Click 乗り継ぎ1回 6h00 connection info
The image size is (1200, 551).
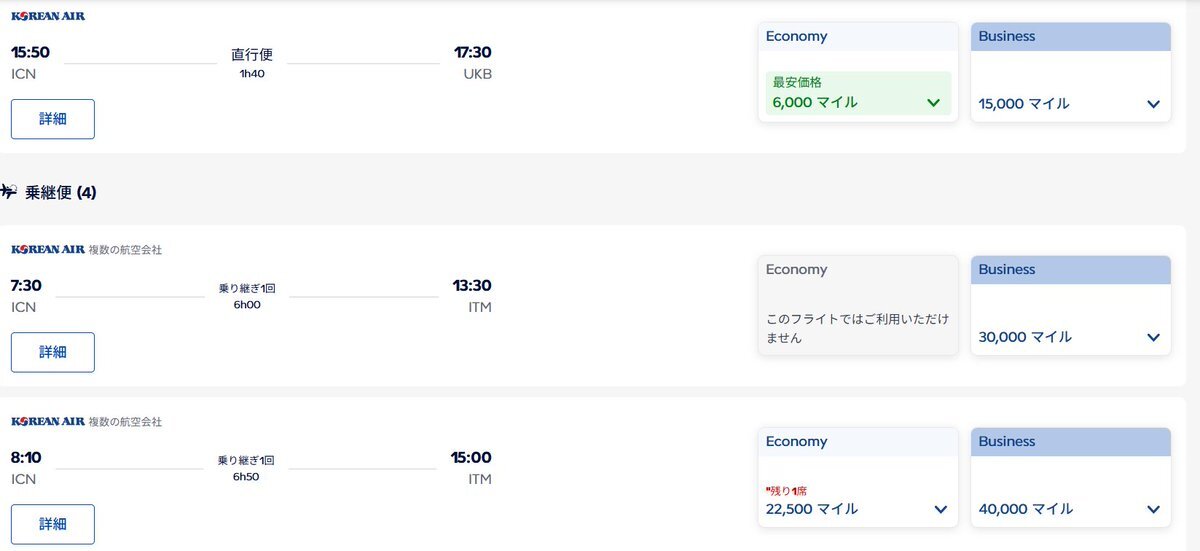pos(247,296)
